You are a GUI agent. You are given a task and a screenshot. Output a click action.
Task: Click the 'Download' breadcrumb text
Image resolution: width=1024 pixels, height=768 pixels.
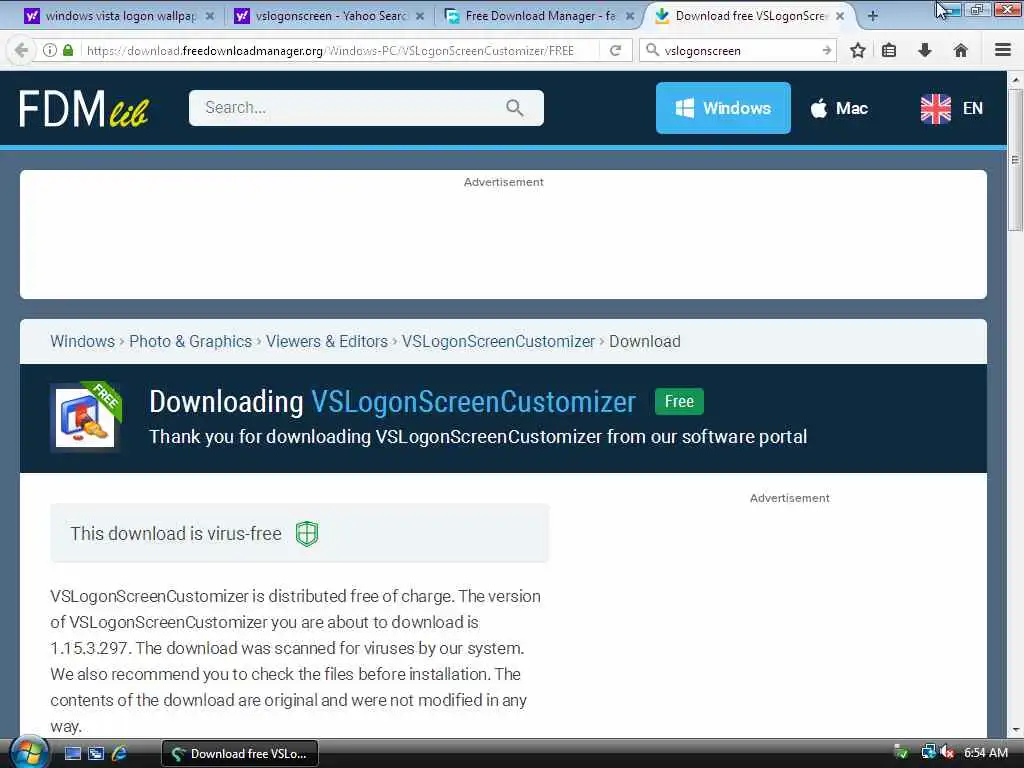645,342
